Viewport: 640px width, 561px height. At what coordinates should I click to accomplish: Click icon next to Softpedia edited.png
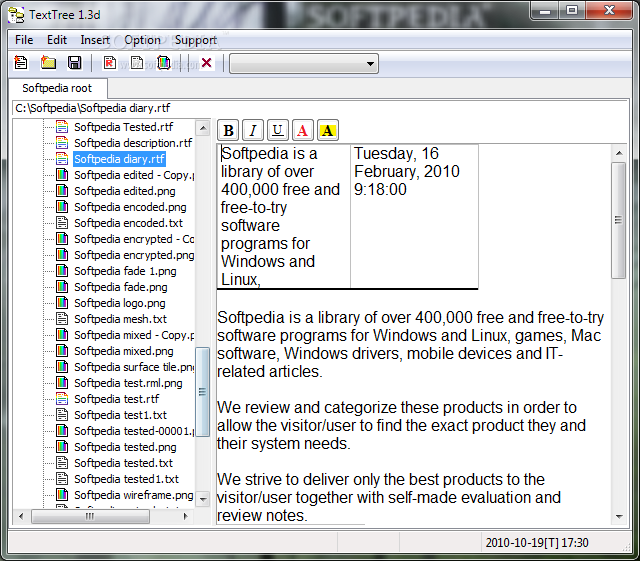(x=62, y=191)
